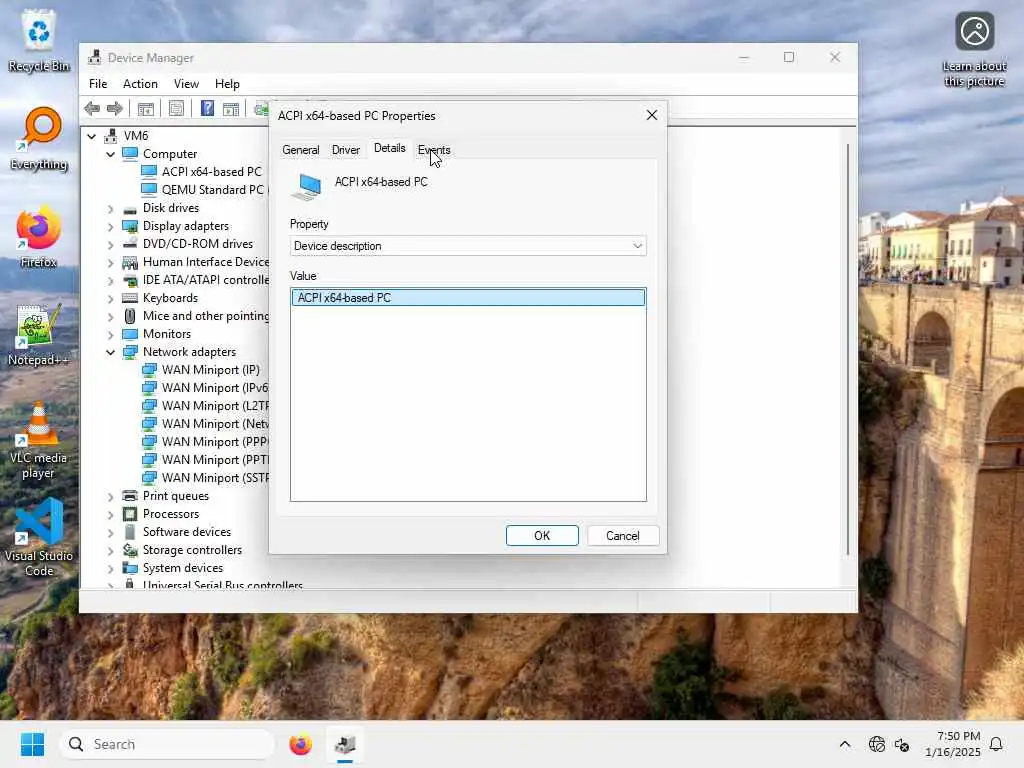
Task: Expand the Keyboards category
Action: (110, 298)
